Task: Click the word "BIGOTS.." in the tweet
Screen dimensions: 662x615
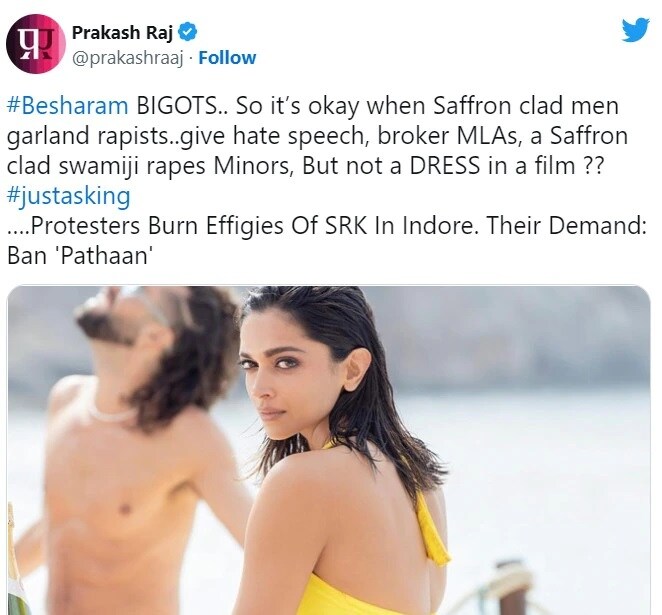Action: pos(184,106)
